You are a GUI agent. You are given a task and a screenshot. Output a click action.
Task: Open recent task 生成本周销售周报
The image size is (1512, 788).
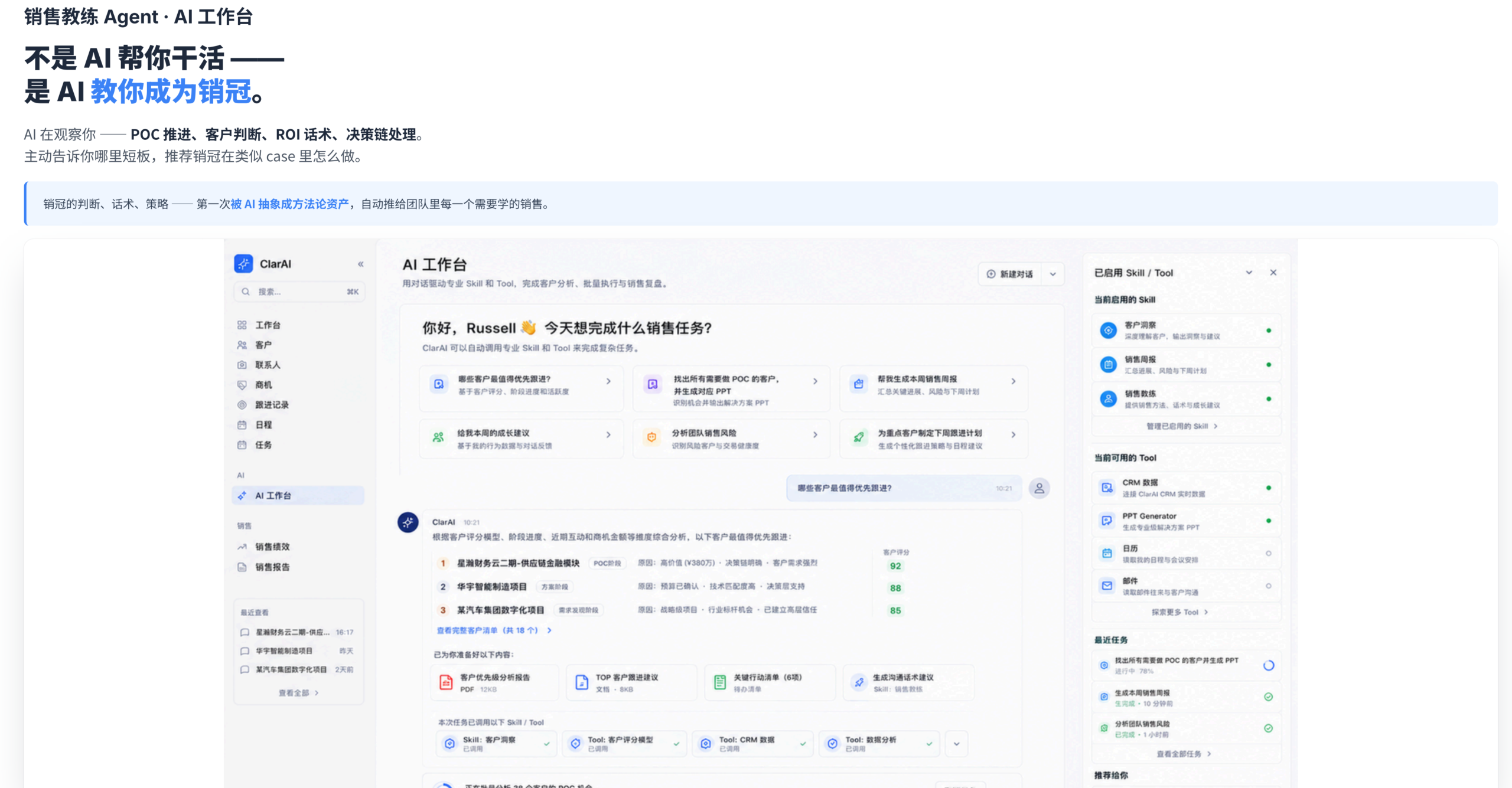pos(1187,698)
